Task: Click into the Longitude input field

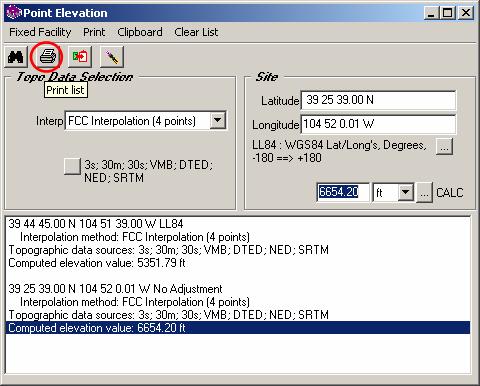Action: click(378, 124)
